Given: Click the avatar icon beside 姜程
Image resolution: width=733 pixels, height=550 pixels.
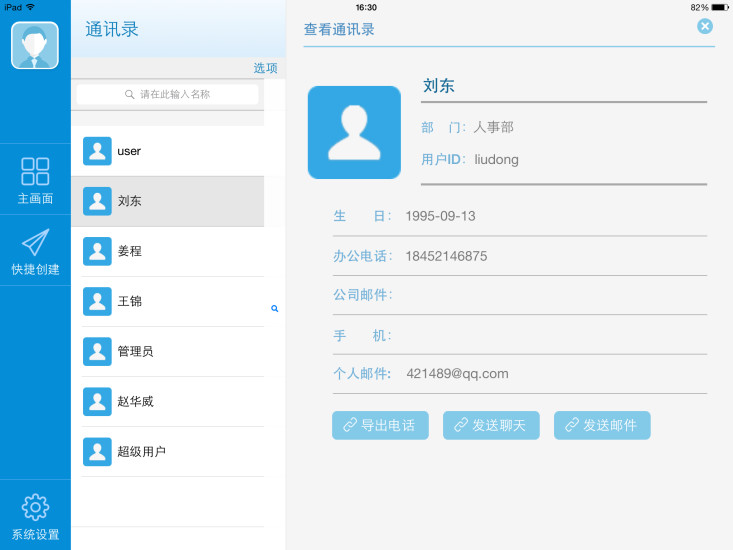Looking at the screenshot, I should pos(97,251).
